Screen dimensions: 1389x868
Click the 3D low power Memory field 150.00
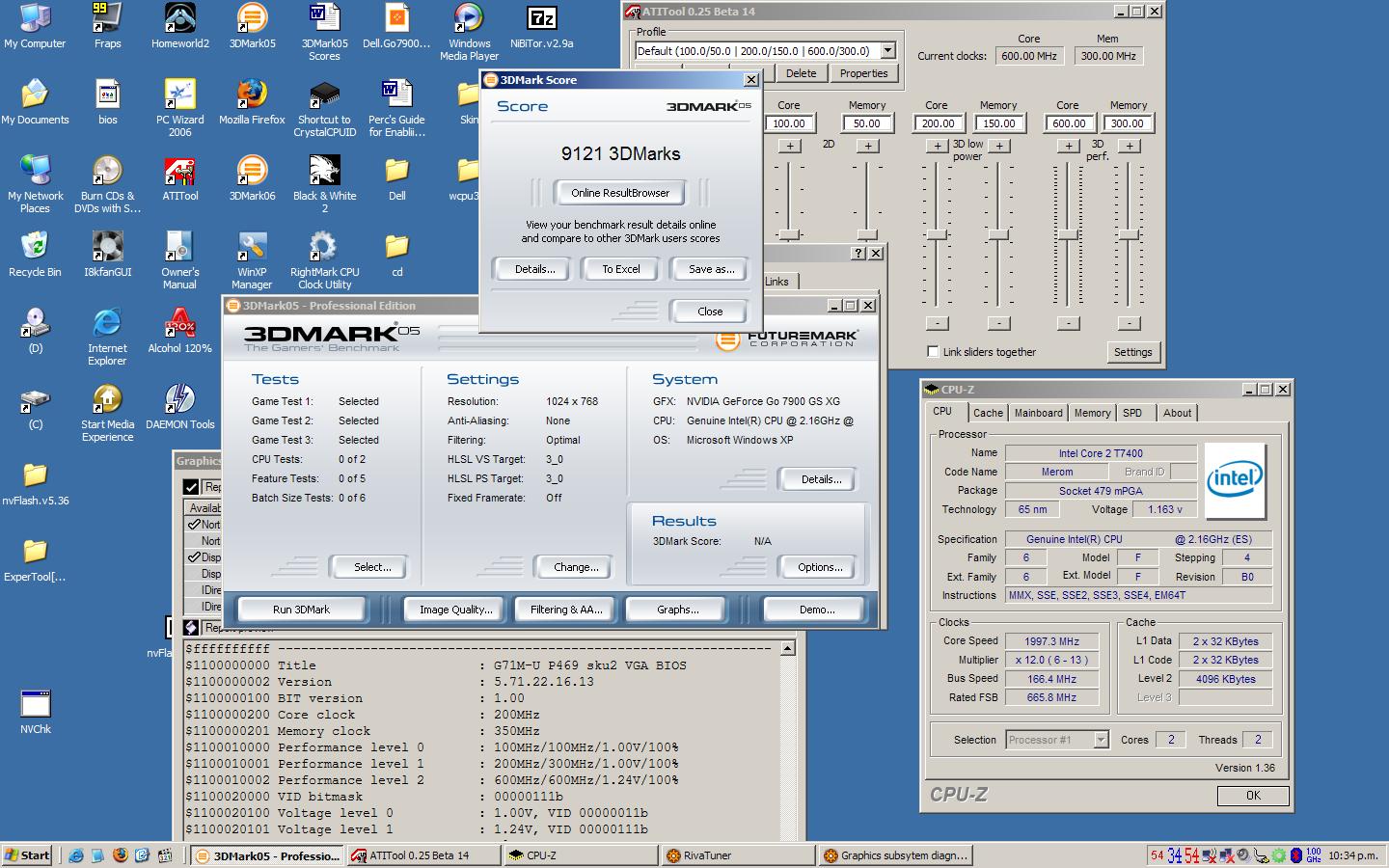[x=998, y=123]
